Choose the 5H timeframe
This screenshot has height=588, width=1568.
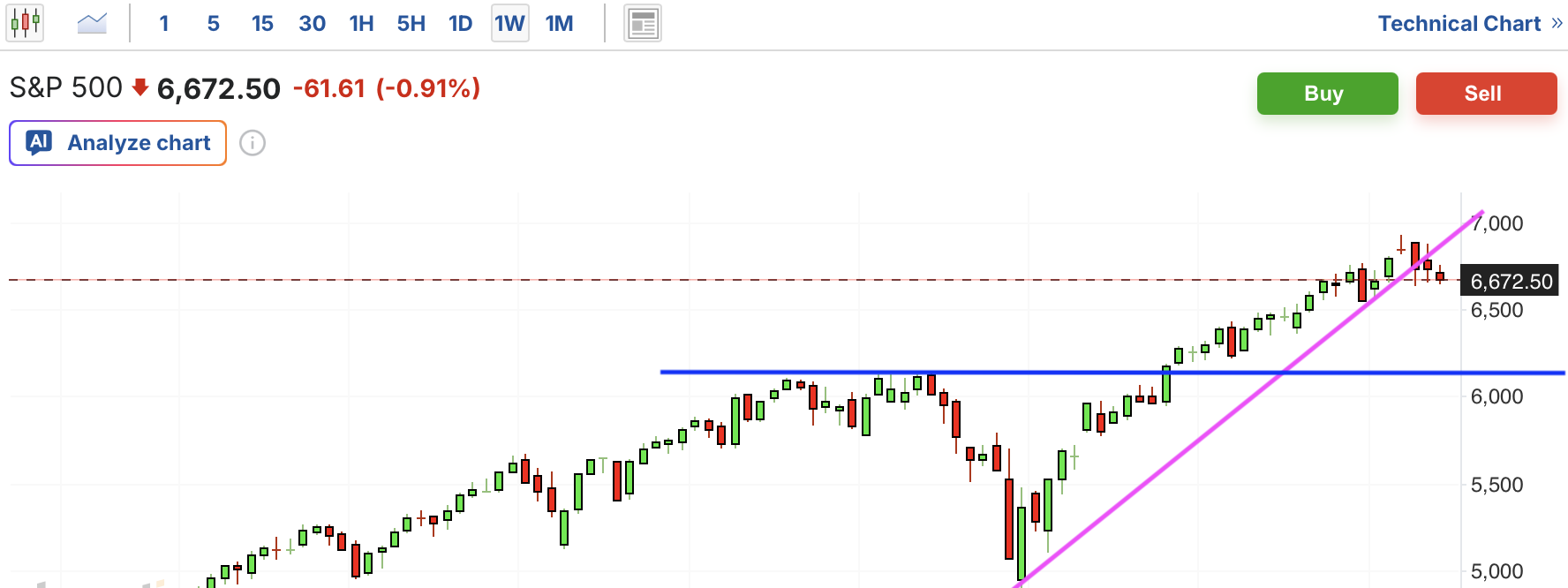click(x=411, y=24)
